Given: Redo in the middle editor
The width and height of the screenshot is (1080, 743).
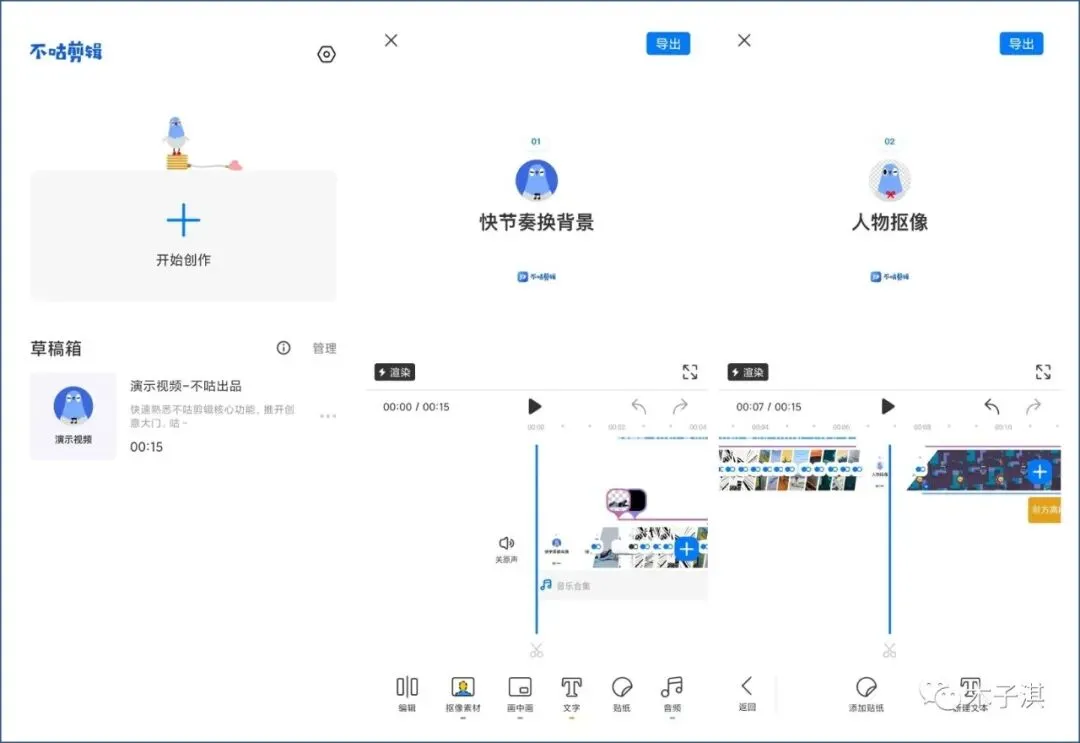Looking at the screenshot, I should coord(680,407).
